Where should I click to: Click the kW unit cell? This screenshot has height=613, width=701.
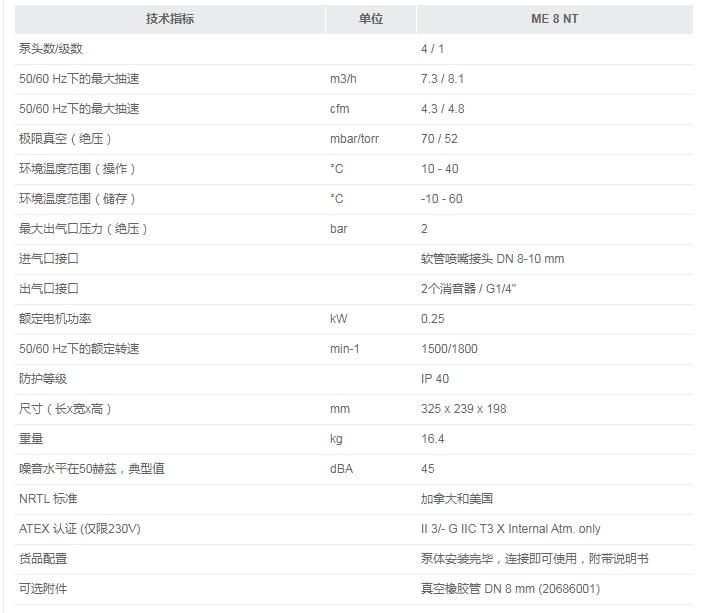[338, 318]
